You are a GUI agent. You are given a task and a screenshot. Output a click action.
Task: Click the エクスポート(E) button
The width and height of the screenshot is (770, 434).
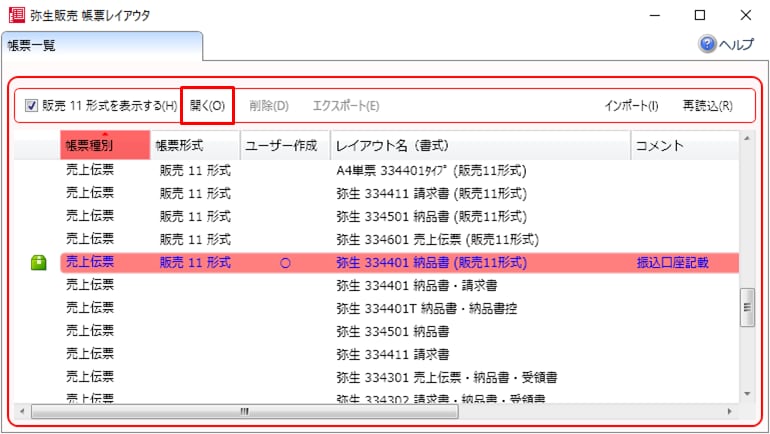[346, 106]
